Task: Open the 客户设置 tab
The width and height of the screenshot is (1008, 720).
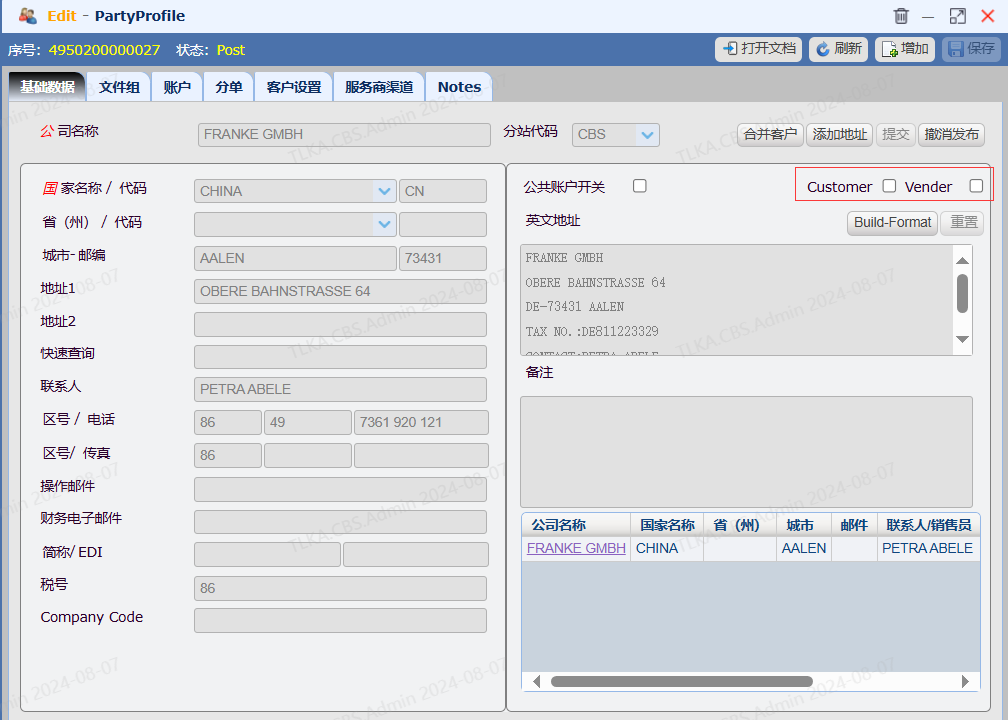Action: (x=294, y=87)
